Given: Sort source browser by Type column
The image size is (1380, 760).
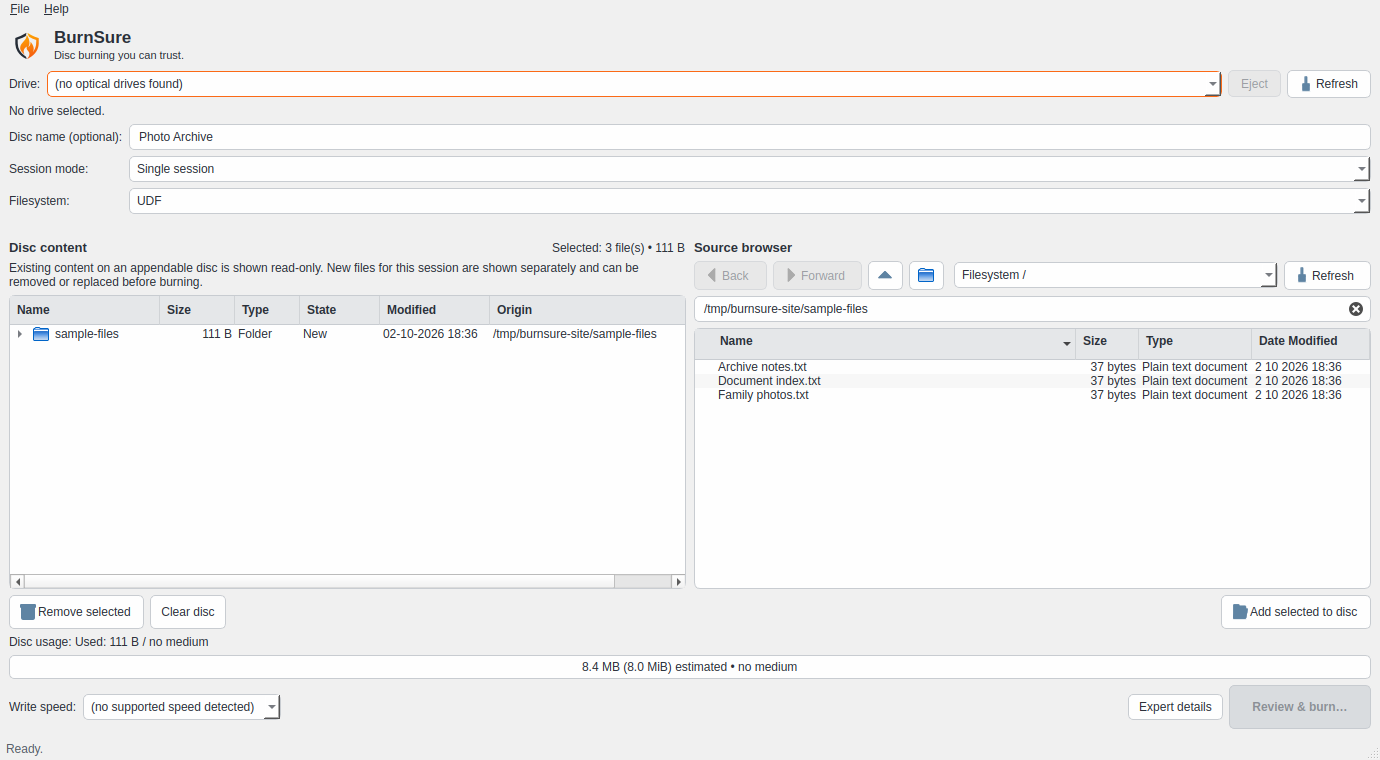Looking at the screenshot, I should tap(1195, 342).
